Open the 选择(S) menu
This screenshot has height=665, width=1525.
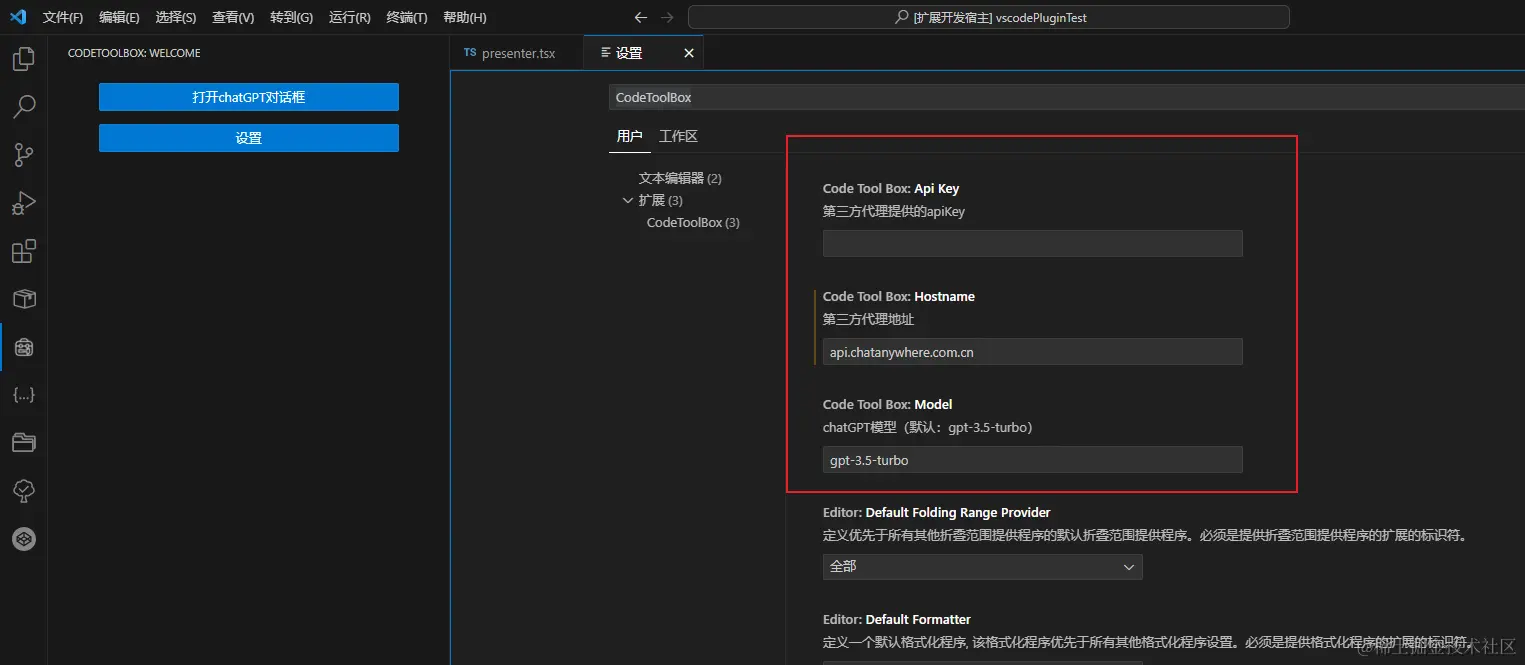pyautogui.click(x=176, y=18)
